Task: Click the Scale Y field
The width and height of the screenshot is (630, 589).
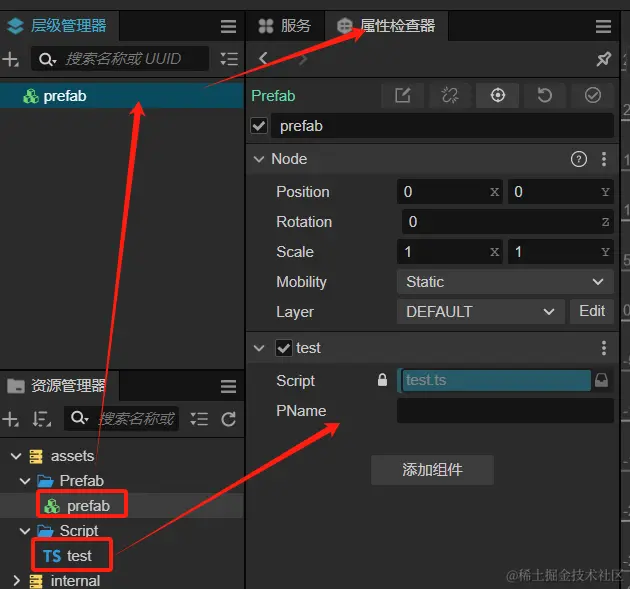Action: point(560,252)
